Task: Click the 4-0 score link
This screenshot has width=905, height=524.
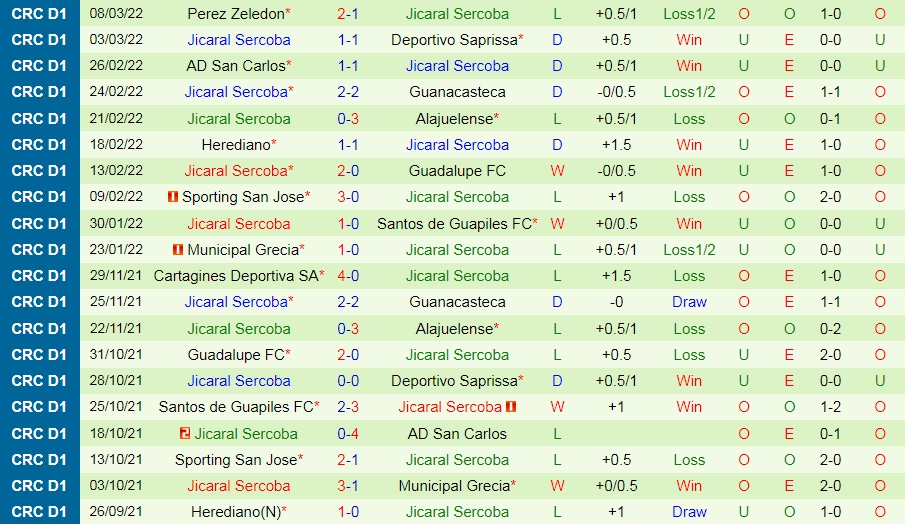Action: tap(348, 276)
